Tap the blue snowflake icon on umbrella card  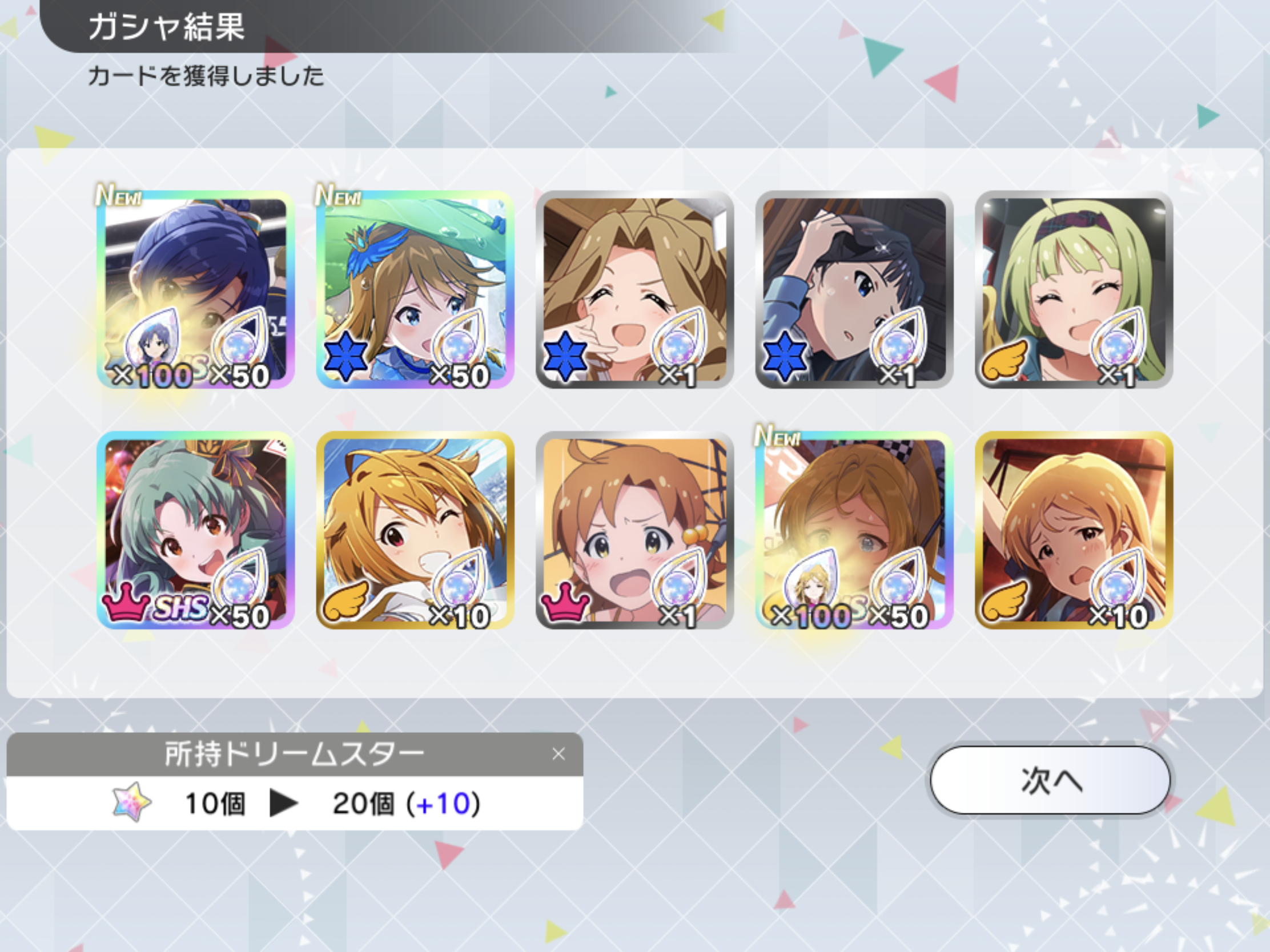[345, 356]
